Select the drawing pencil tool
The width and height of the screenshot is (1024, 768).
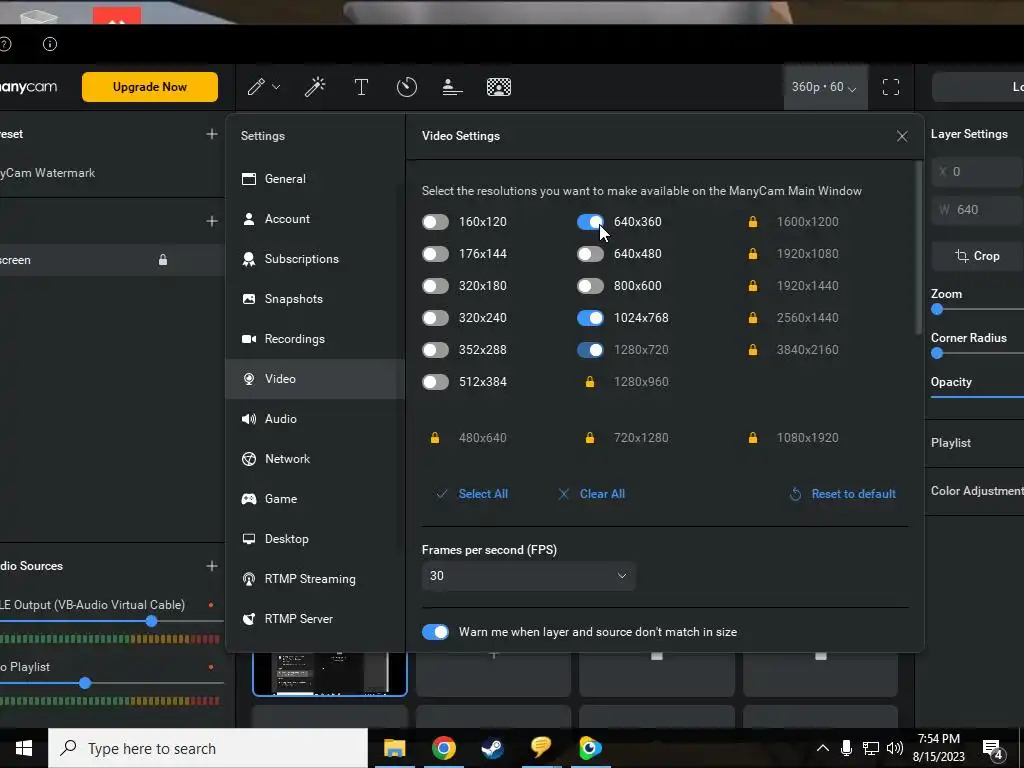[255, 87]
